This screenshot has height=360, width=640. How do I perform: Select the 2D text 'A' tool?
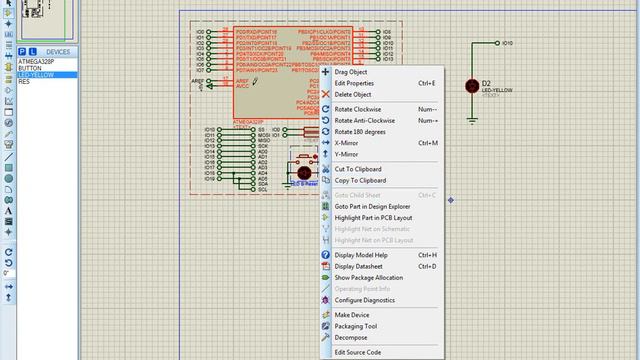(8, 211)
